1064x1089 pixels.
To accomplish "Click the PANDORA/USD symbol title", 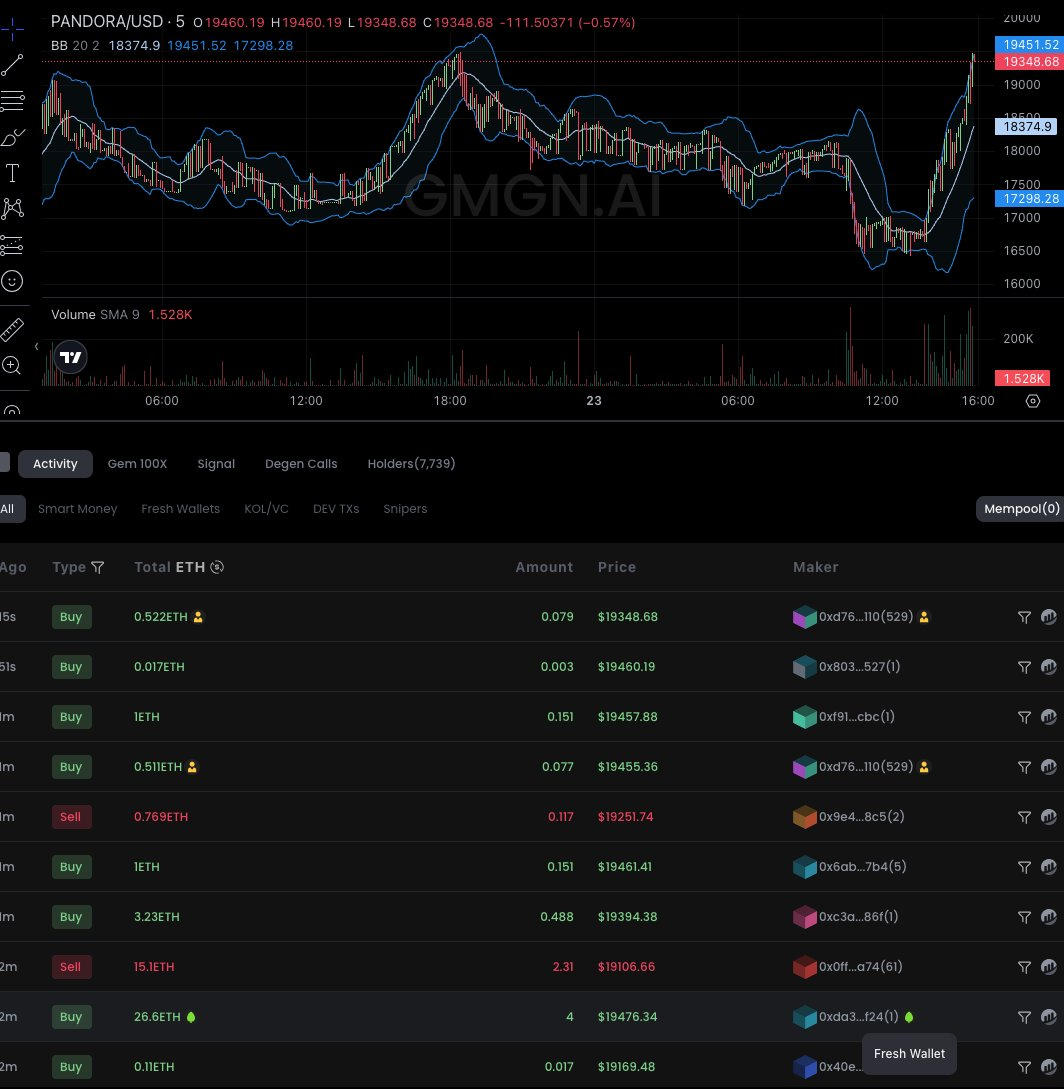I will point(107,22).
